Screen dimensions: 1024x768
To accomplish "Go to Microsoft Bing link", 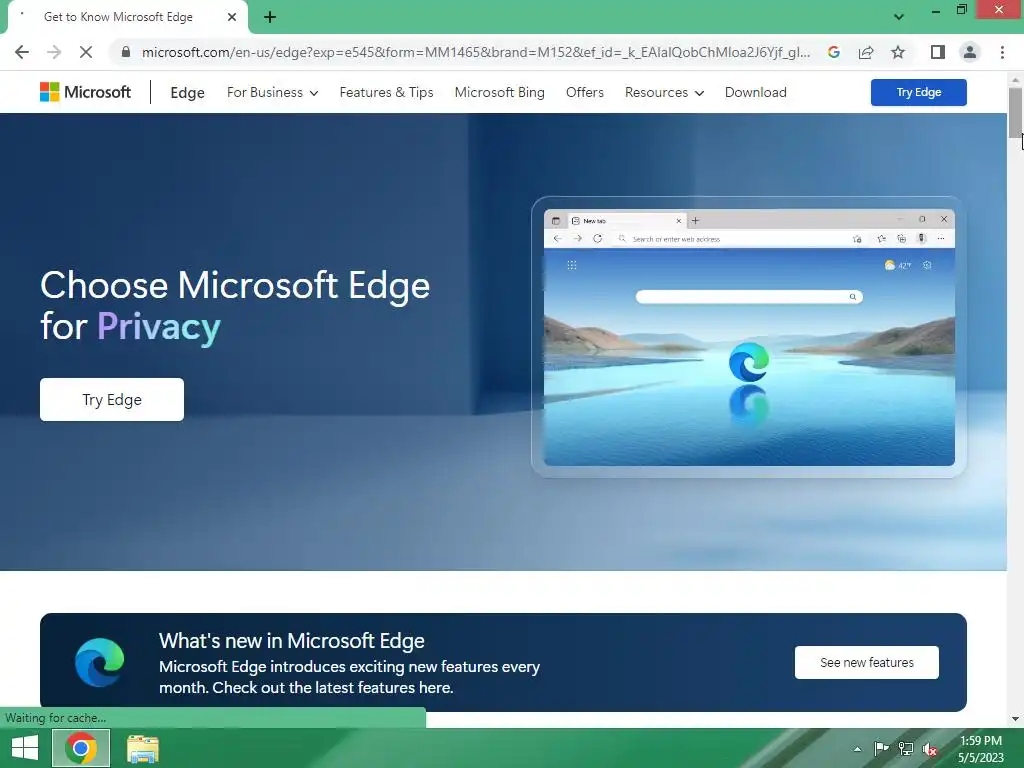I will [500, 93].
